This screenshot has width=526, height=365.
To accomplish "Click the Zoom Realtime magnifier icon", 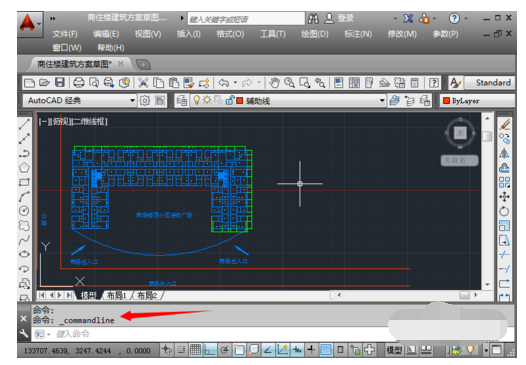I will pos(290,83).
